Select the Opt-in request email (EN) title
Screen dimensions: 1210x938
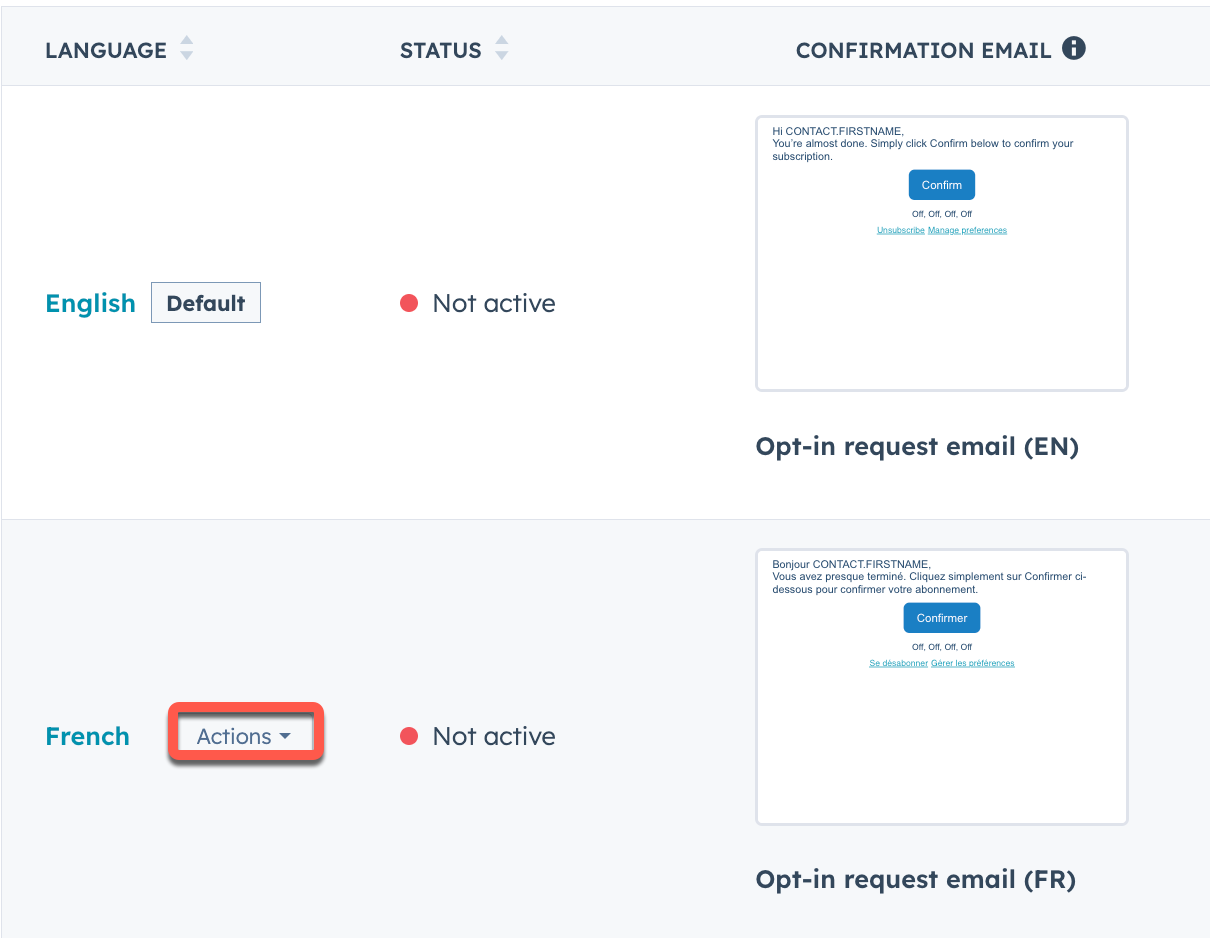[x=917, y=446]
